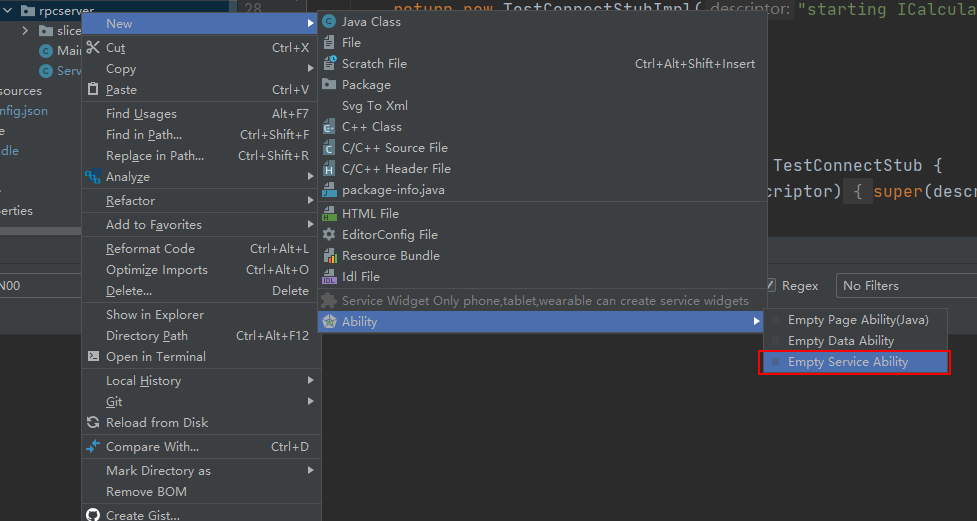Select the New menu item

pyautogui.click(x=201, y=24)
